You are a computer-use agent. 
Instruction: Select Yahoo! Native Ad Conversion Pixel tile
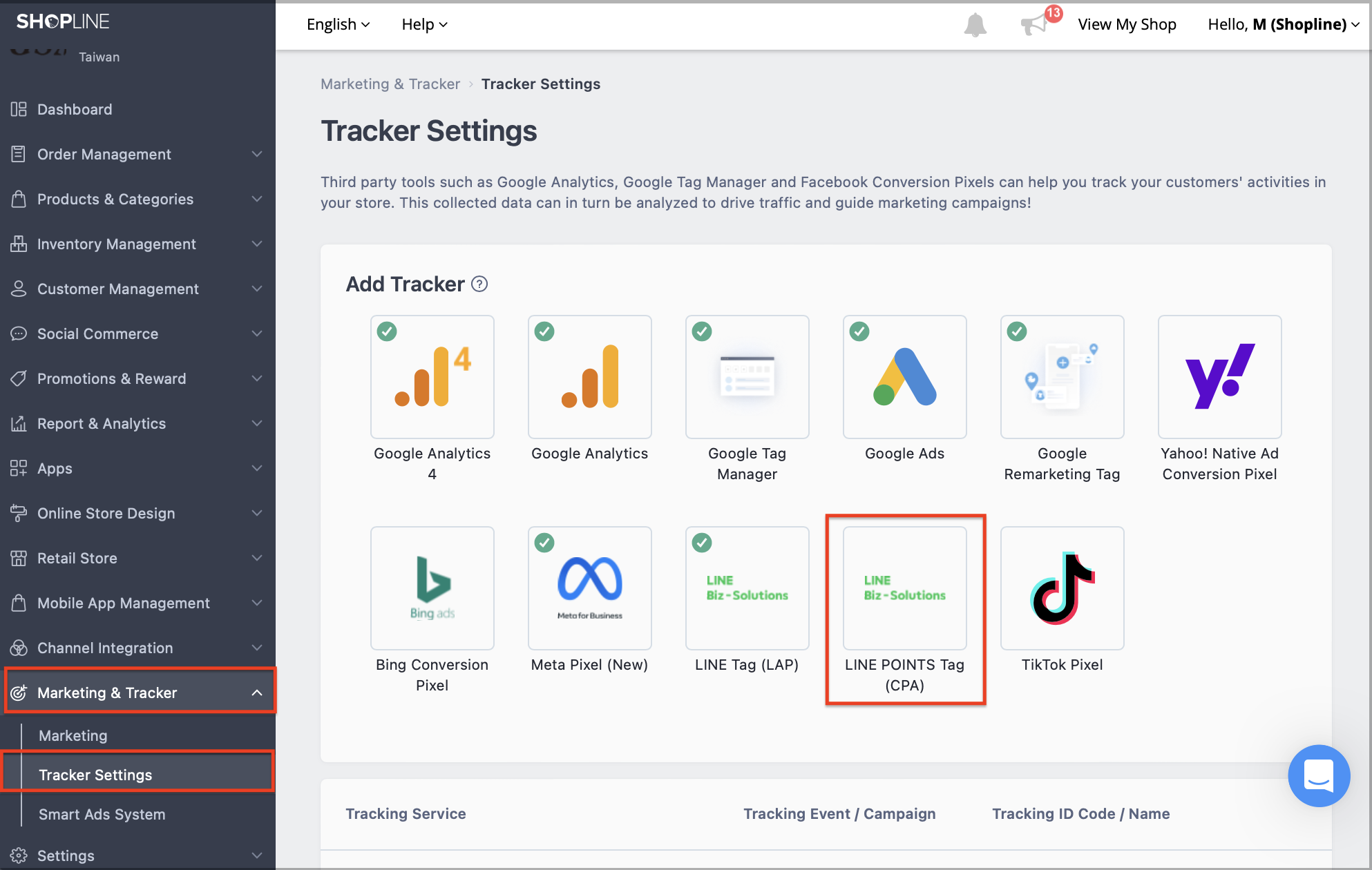(x=1220, y=377)
